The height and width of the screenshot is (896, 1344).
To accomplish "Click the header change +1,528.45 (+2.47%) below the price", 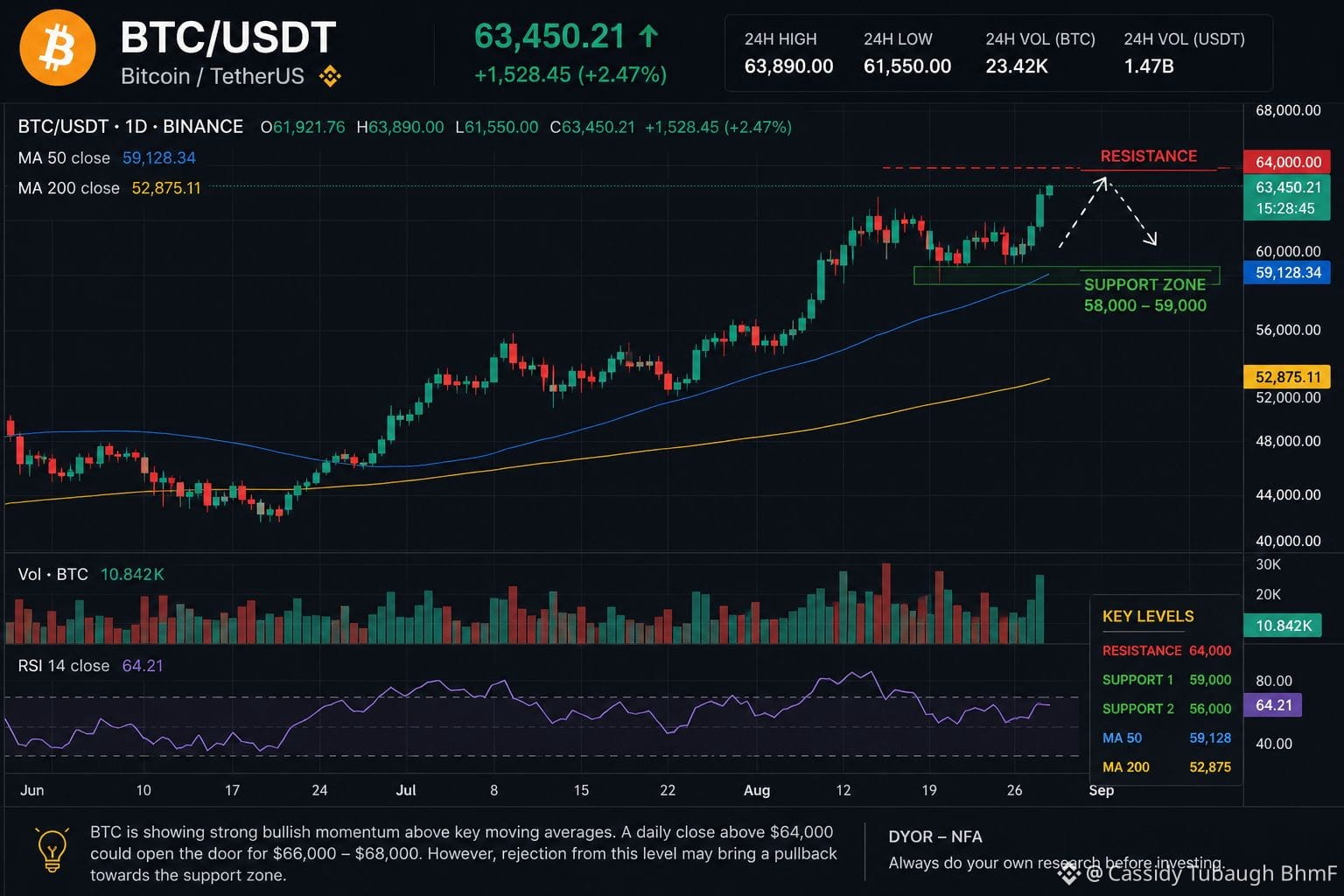I will tap(570, 74).
